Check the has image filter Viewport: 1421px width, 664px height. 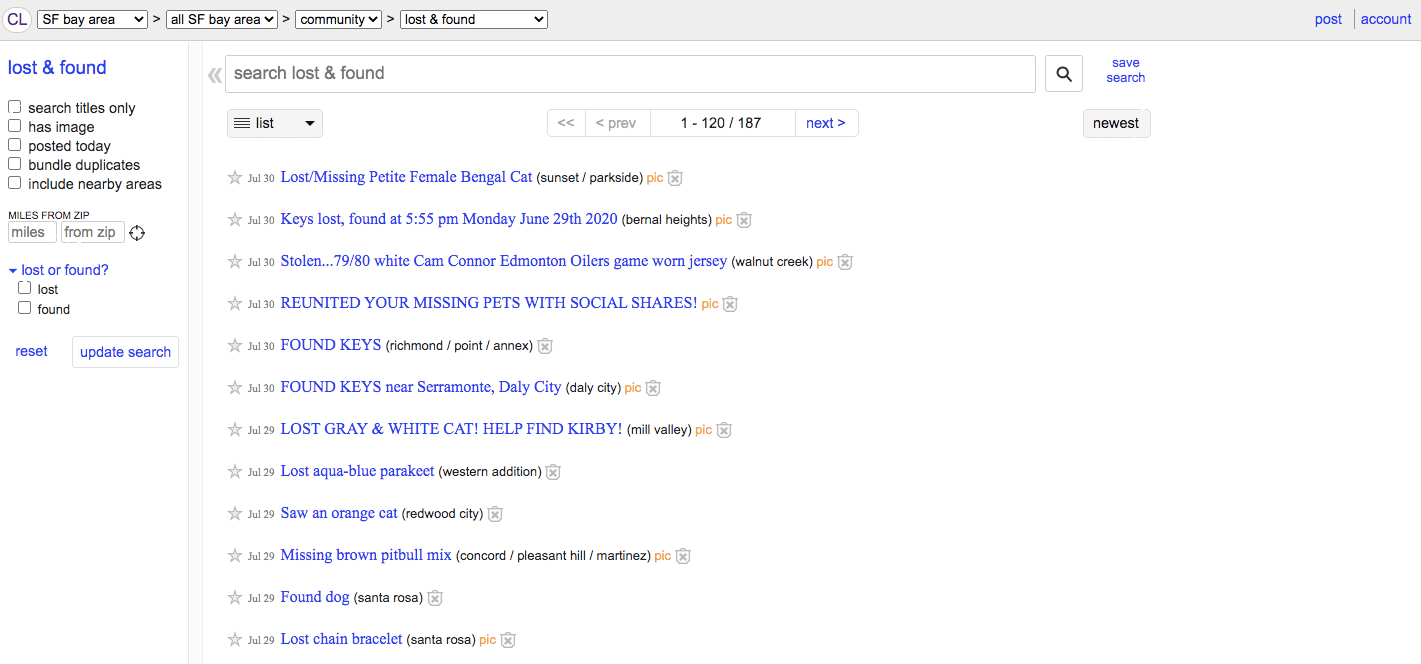[15, 126]
